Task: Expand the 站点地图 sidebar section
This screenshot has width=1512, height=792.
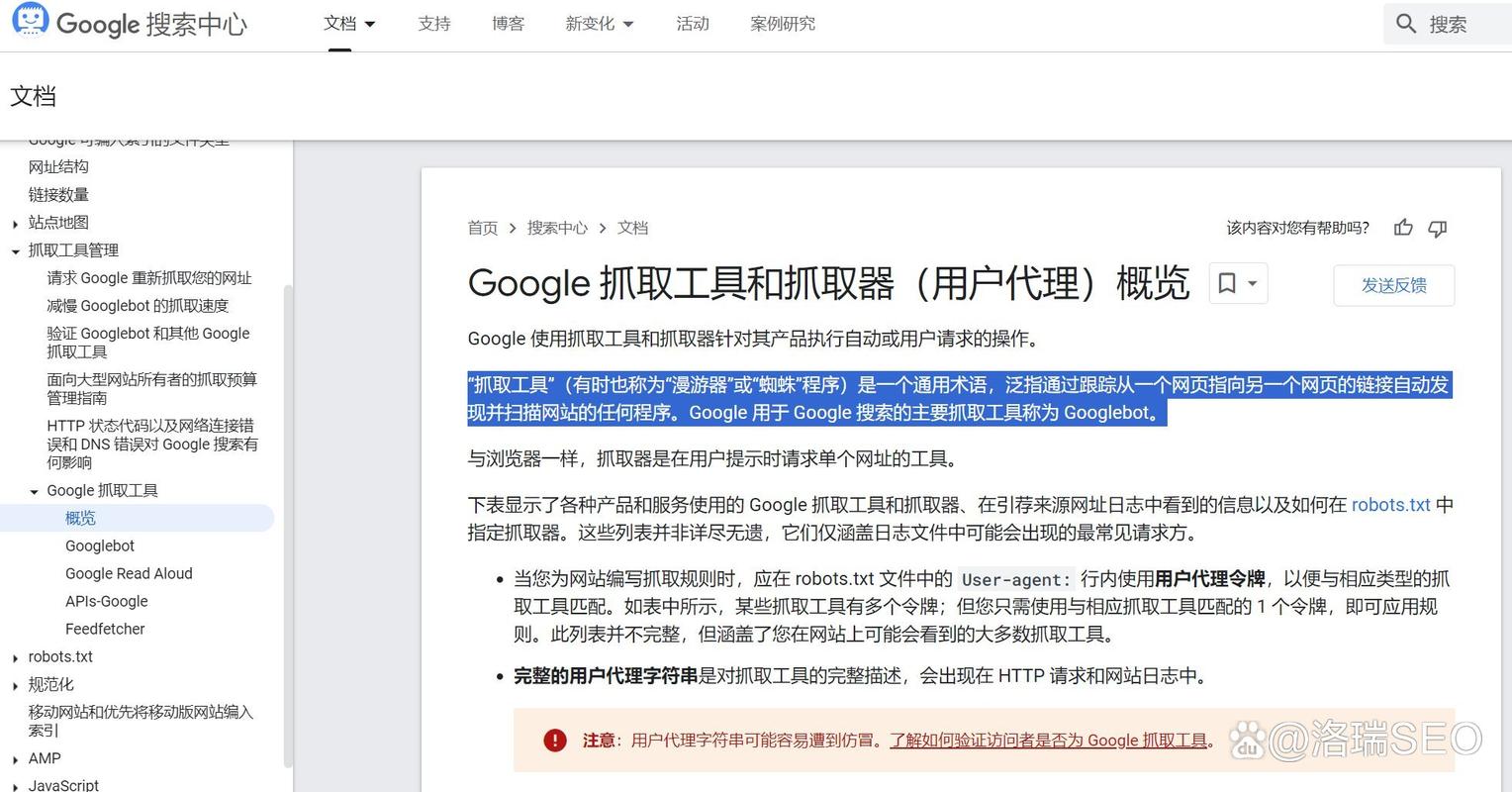Action: click(15, 224)
